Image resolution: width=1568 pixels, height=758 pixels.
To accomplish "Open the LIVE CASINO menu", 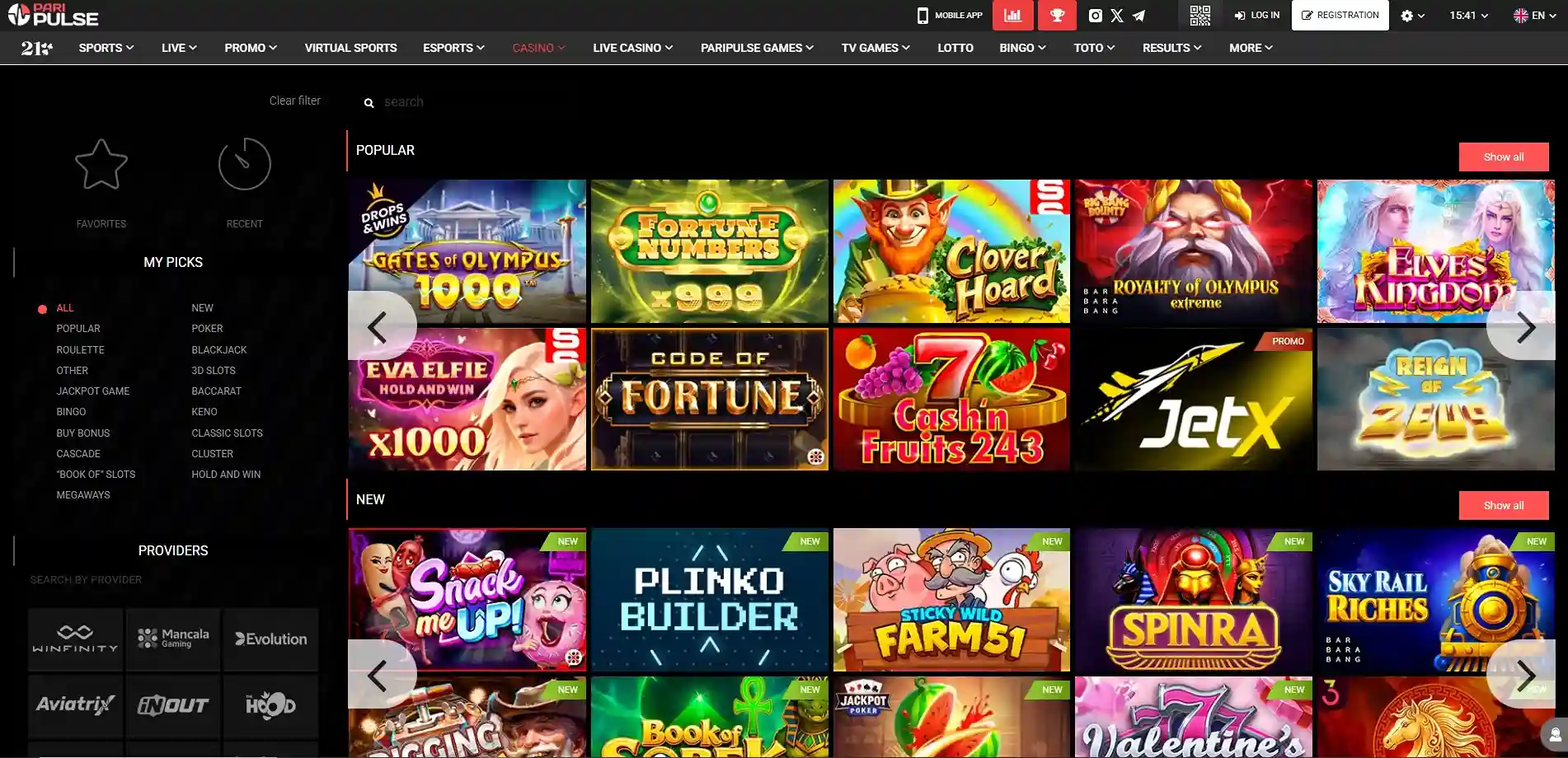I will coord(632,48).
